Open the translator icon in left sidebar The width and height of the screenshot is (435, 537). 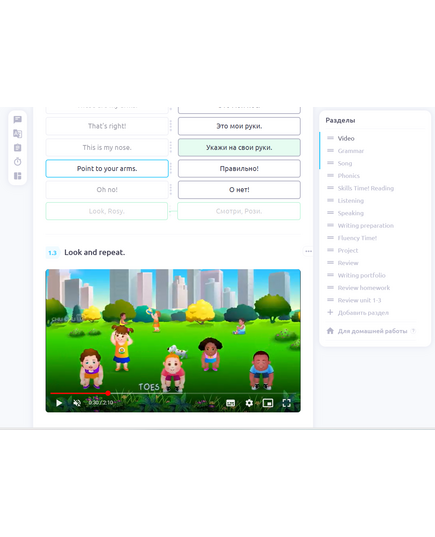(x=17, y=134)
